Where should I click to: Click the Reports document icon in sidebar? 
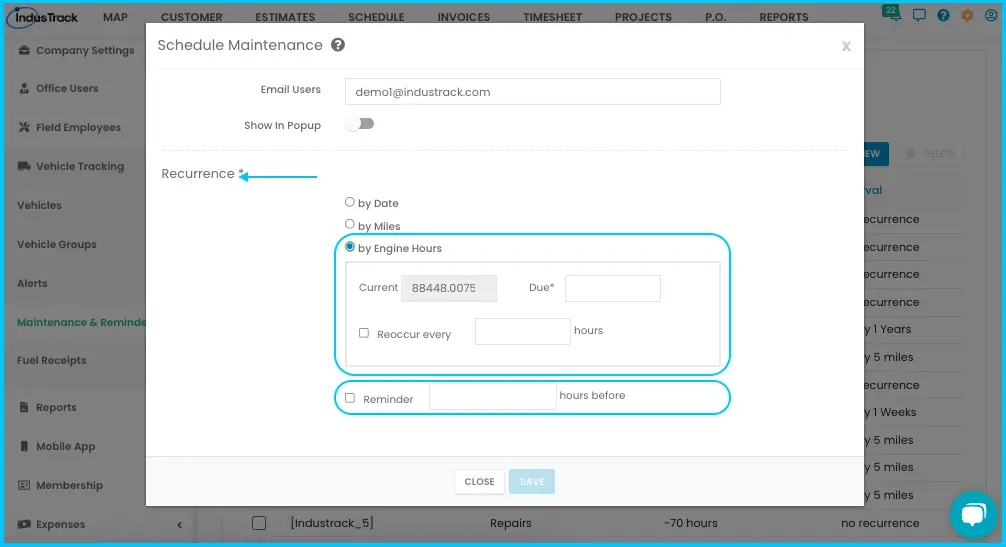(x=24, y=407)
